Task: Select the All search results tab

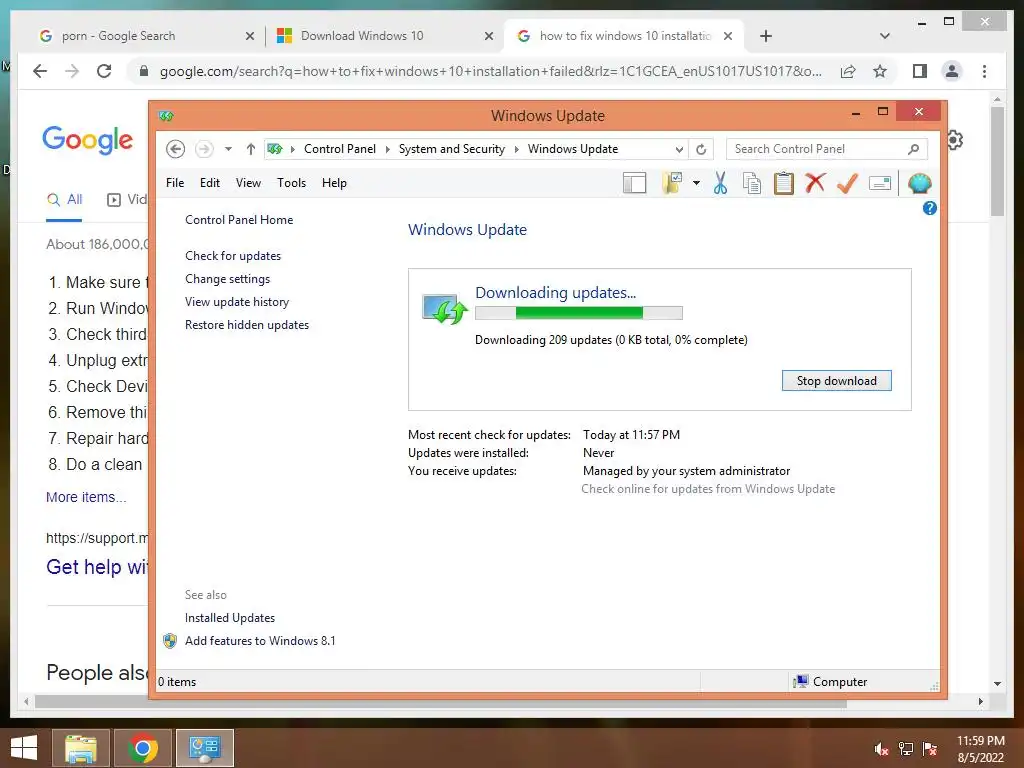Action: coord(65,199)
